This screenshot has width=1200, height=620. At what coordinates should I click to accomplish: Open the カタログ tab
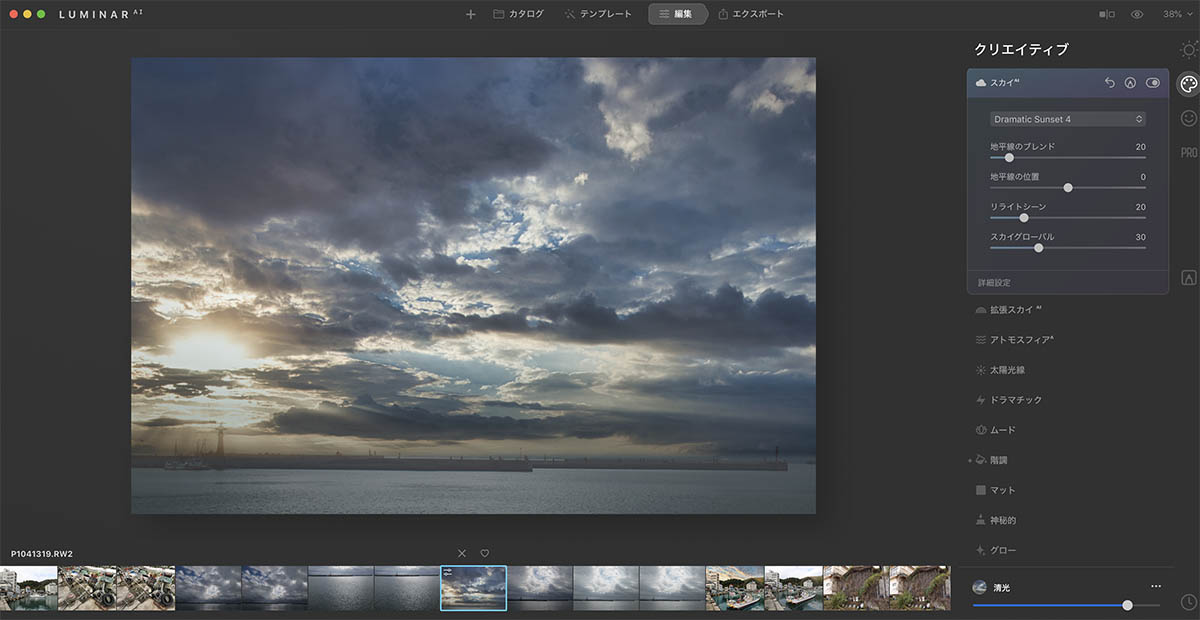click(x=518, y=14)
